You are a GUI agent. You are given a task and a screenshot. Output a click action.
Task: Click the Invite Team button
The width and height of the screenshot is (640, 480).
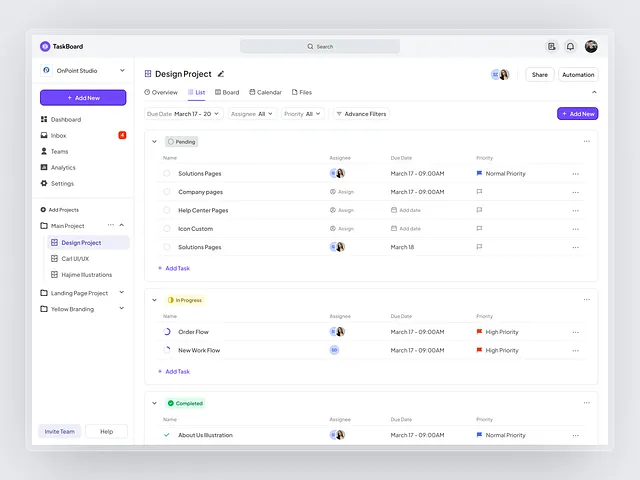coord(60,431)
